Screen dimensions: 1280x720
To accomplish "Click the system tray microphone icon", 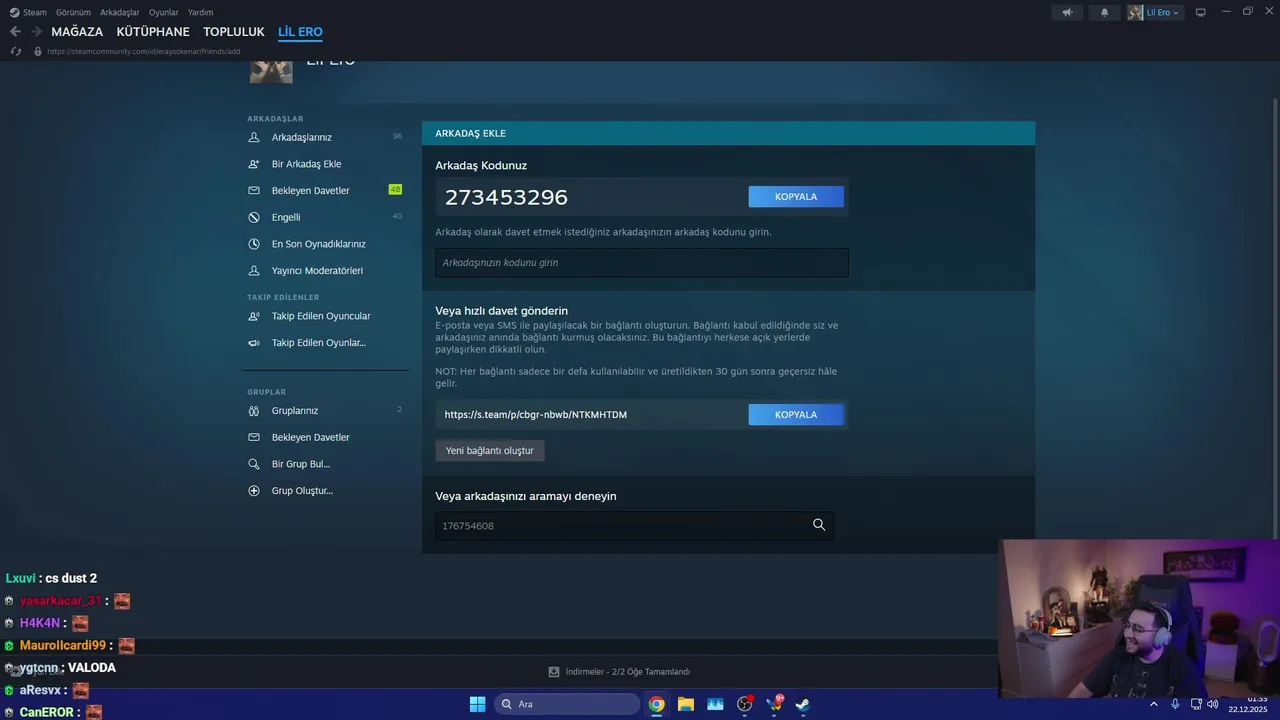I will click(1175, 704).
